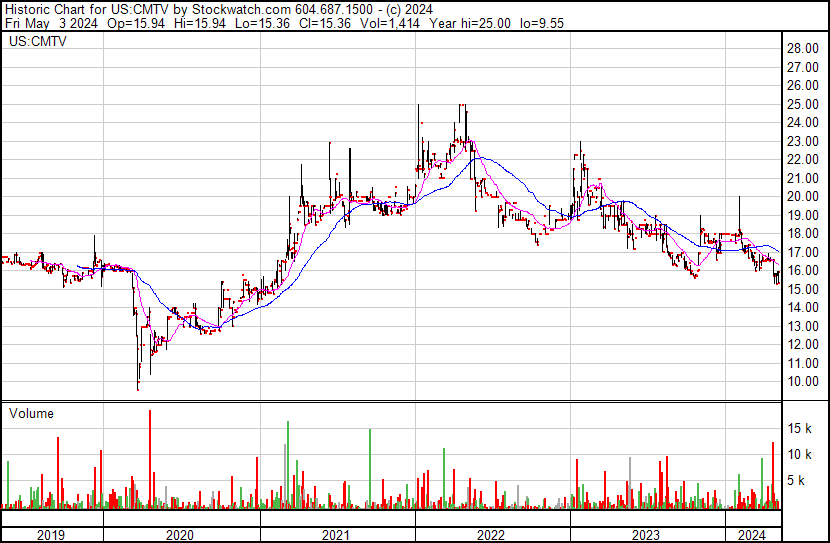Click the 25.00 price axis label

803,104
